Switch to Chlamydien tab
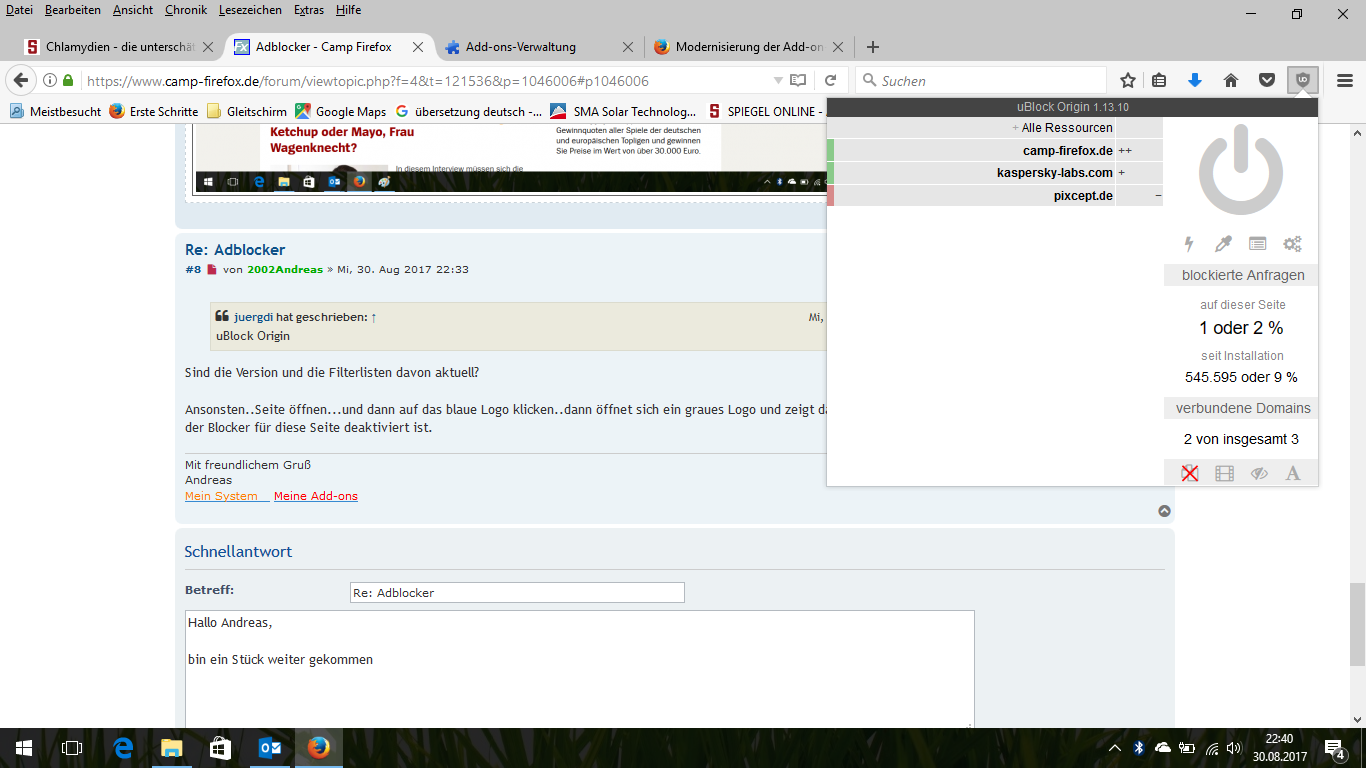Image resolution: width=1366 pixels, height=768 pixels. click(120, 47)
